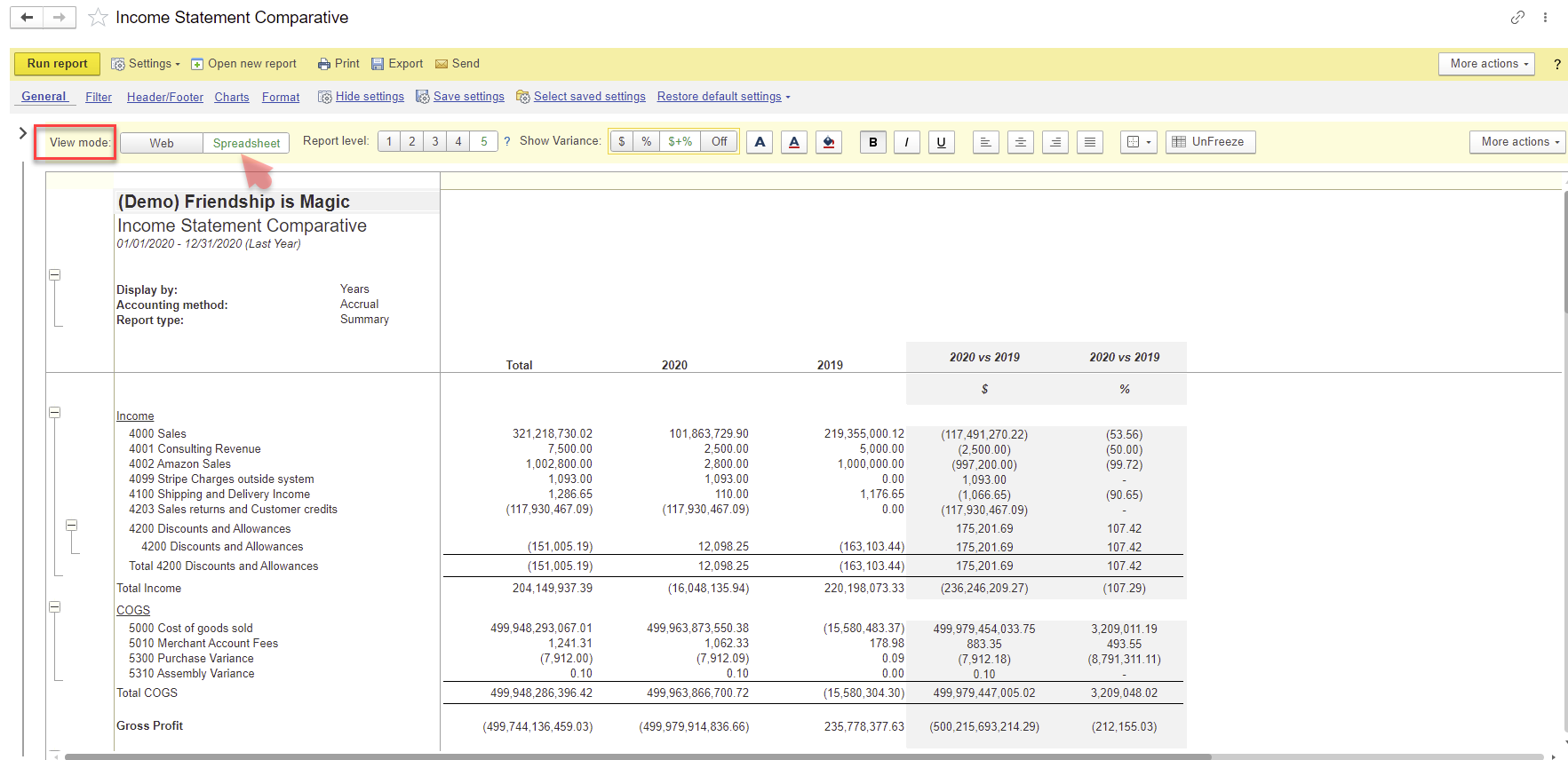Star Income Statement Comparative as favorite

(x=98, y=17)
